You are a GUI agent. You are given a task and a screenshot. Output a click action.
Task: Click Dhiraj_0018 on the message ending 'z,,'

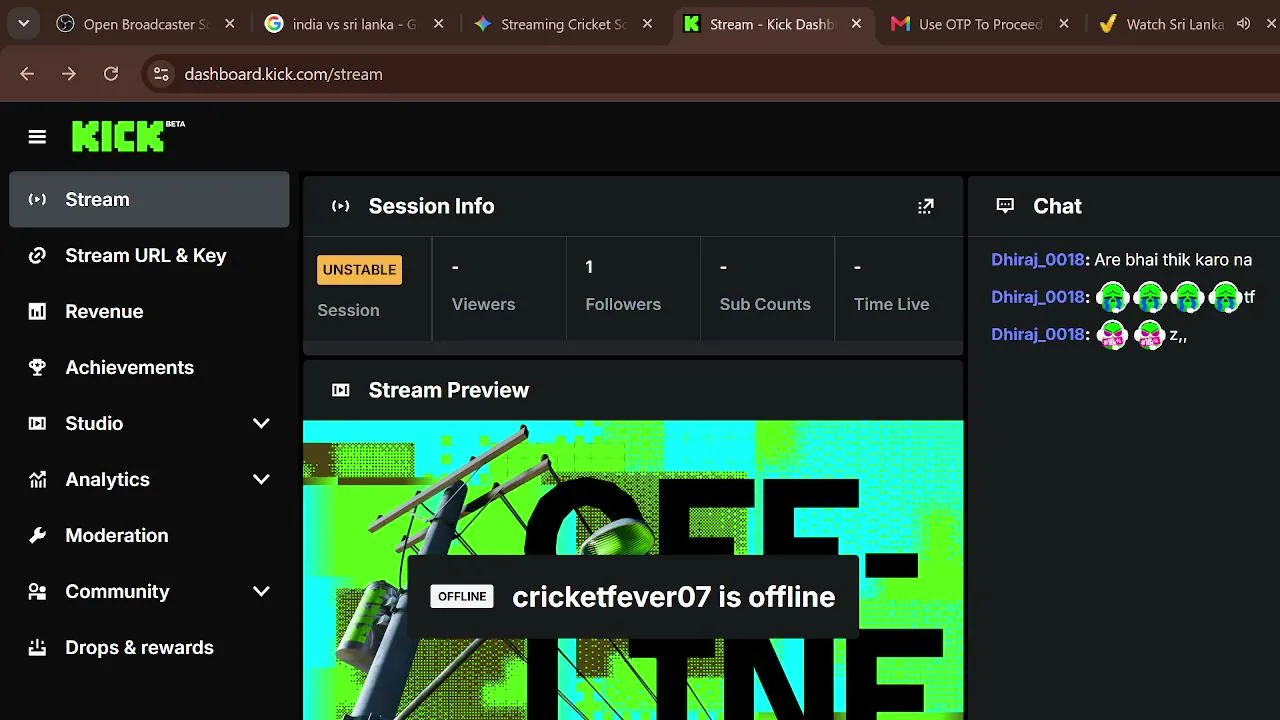(x=1038, y=334)
